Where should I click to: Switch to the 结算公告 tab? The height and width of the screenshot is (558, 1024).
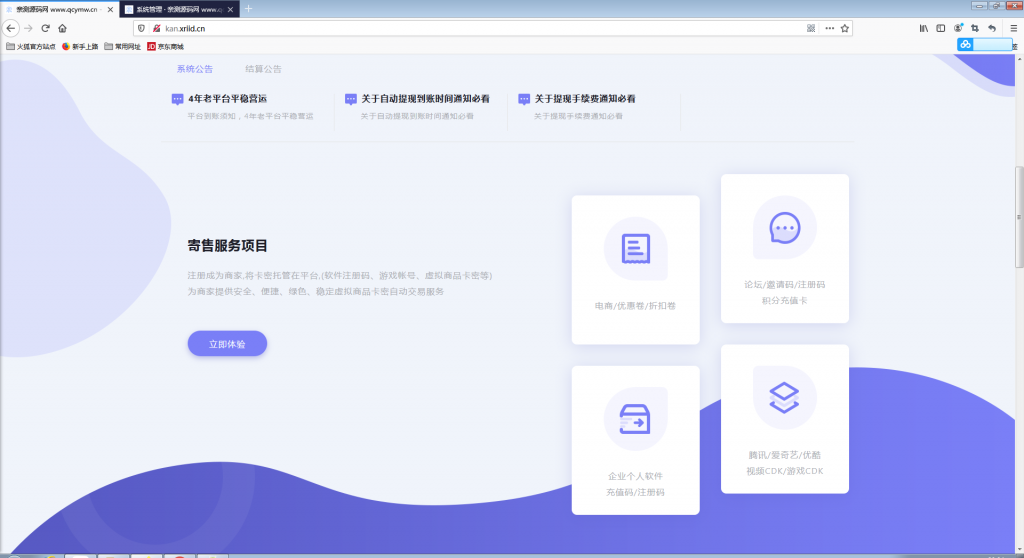pyautogui.click(x=263, y=69)
